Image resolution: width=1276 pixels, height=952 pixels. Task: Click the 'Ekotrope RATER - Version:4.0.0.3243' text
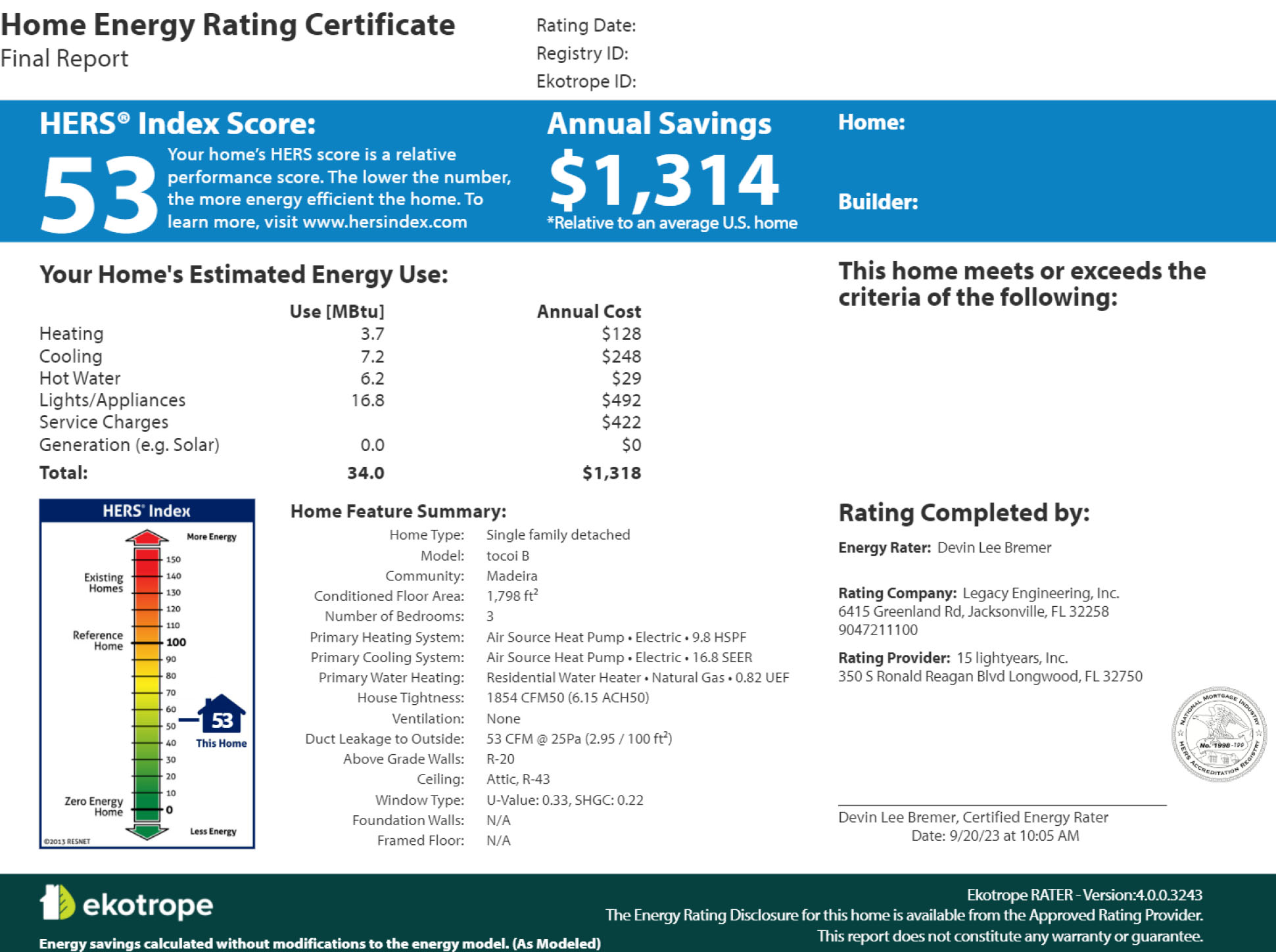(x=1084, y=895)
